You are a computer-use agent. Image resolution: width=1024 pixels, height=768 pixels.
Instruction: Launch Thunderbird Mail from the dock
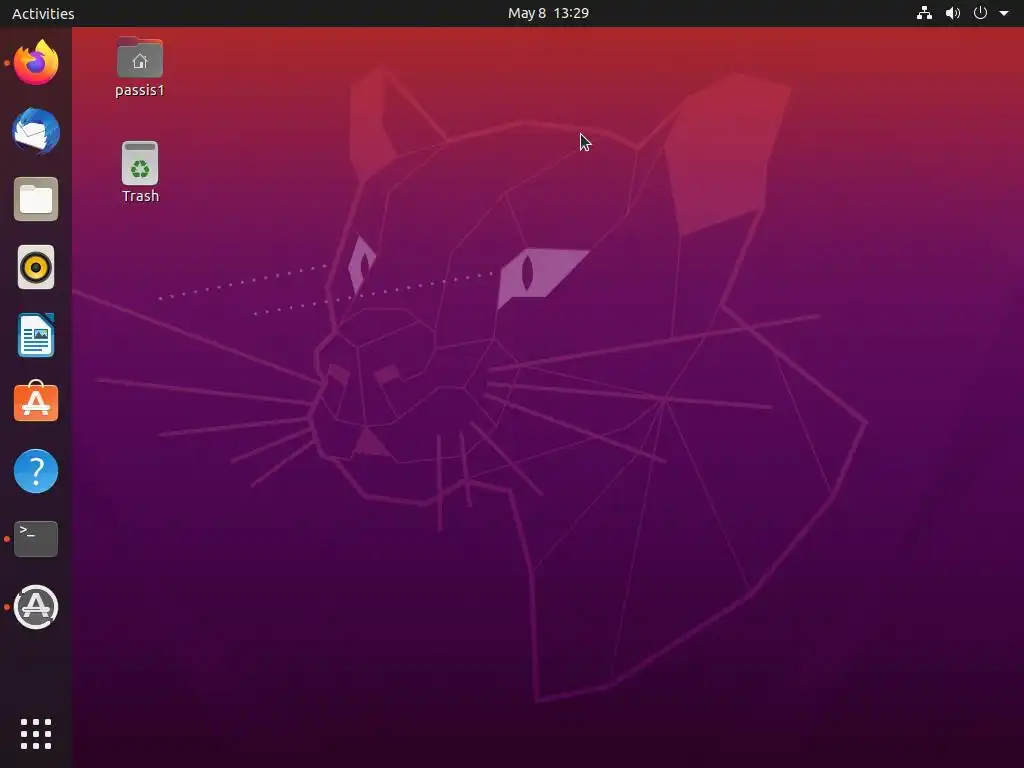[36, 131]
